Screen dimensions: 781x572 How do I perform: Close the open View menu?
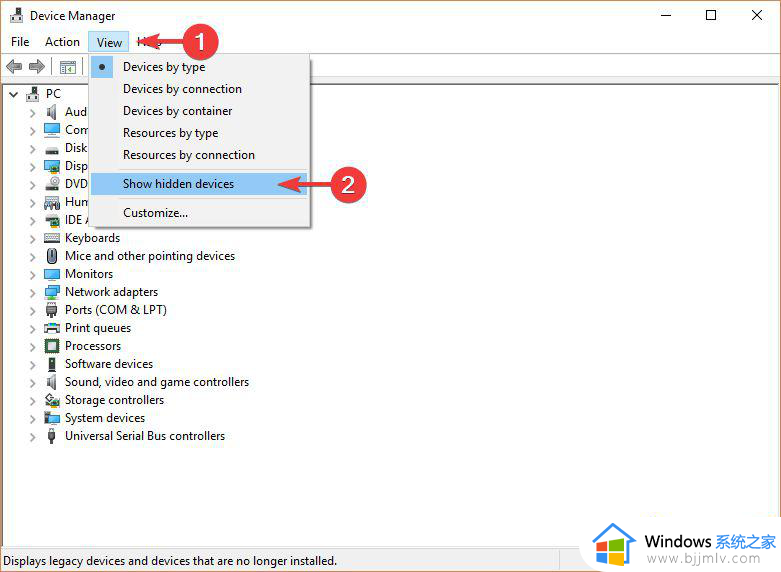click(x=109, y=42)
